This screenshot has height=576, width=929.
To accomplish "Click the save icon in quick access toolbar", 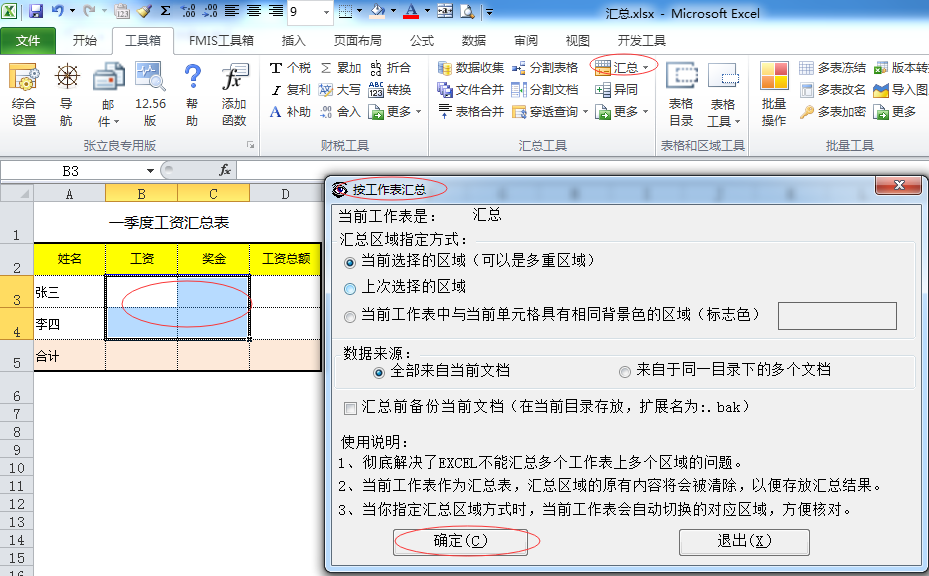I will point(36,12).
